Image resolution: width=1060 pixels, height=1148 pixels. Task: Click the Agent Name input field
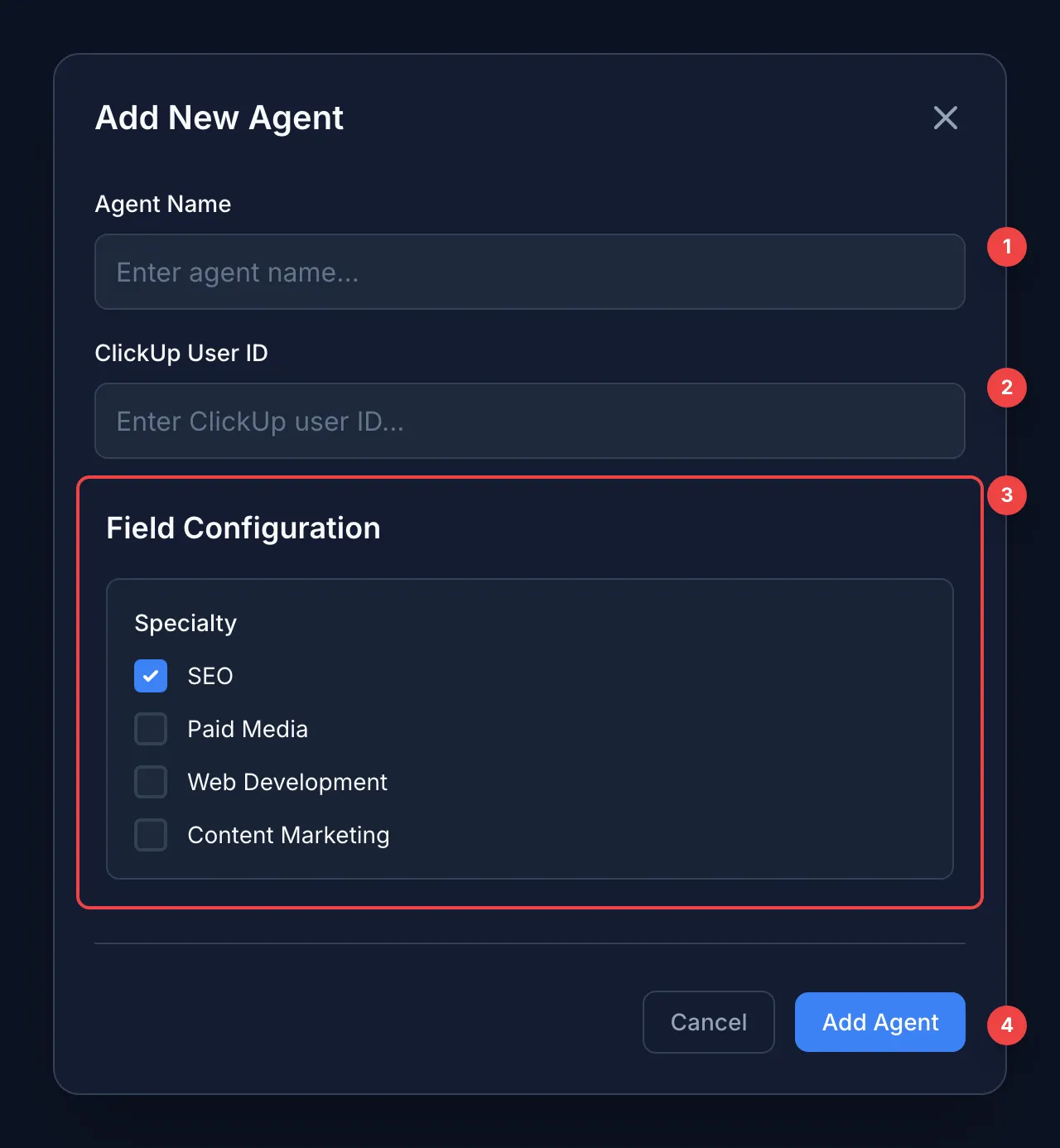[x=530, y=272]
